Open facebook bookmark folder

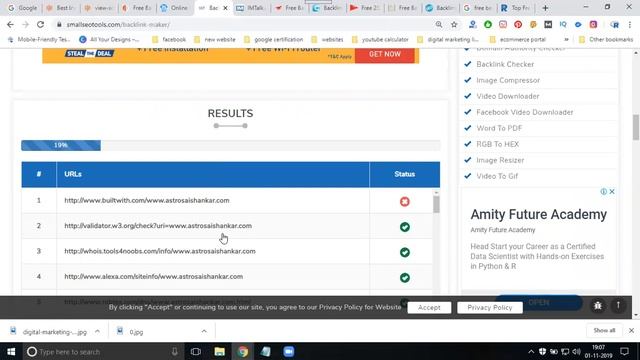(x=169, y=40)
